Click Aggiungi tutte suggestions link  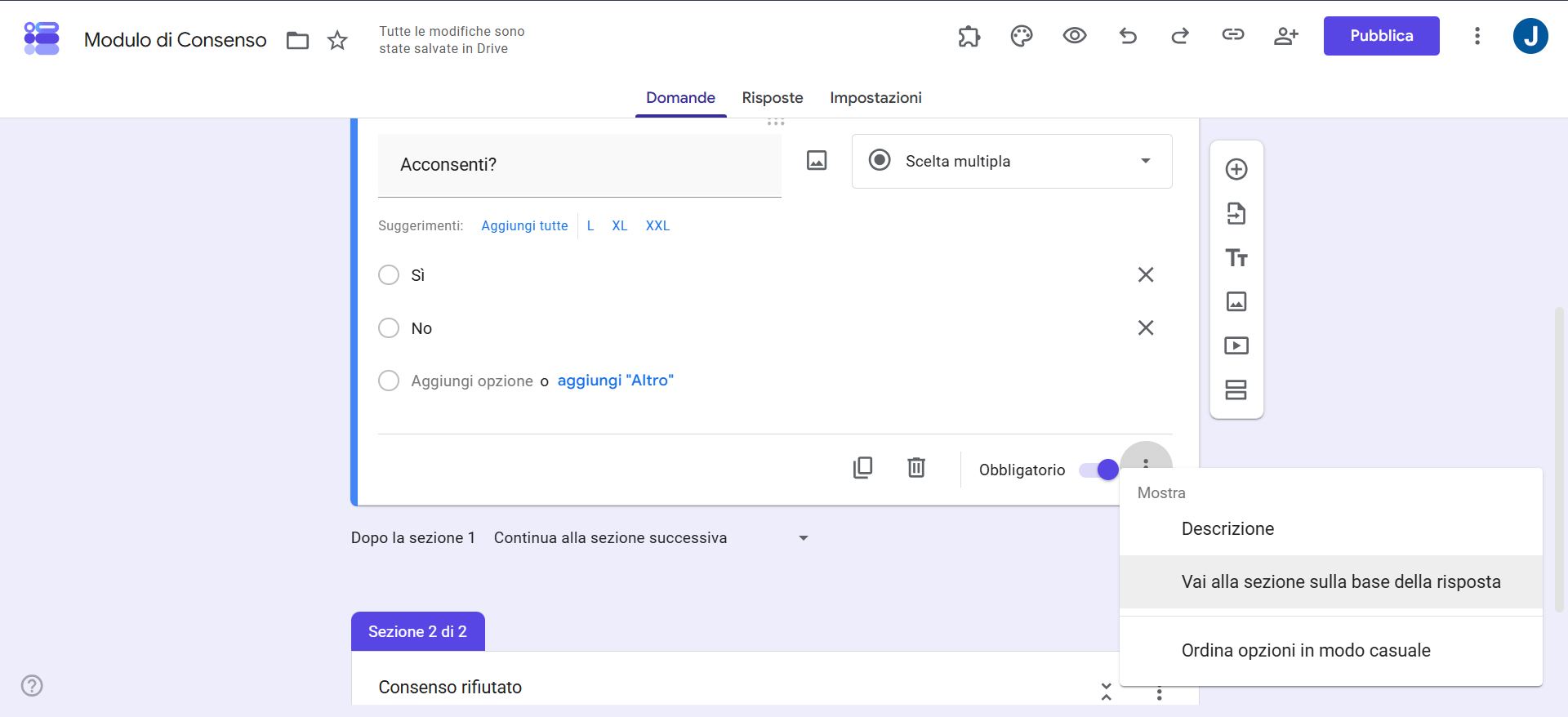524,225
